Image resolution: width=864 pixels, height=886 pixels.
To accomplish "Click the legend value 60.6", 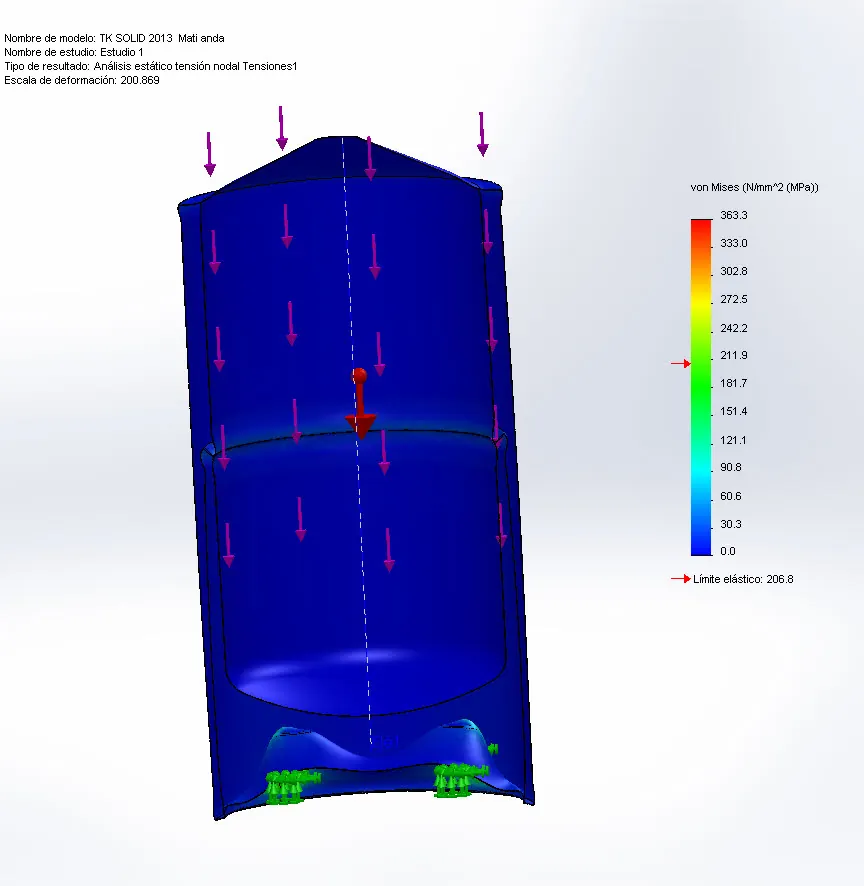I will tap(731, 496).
